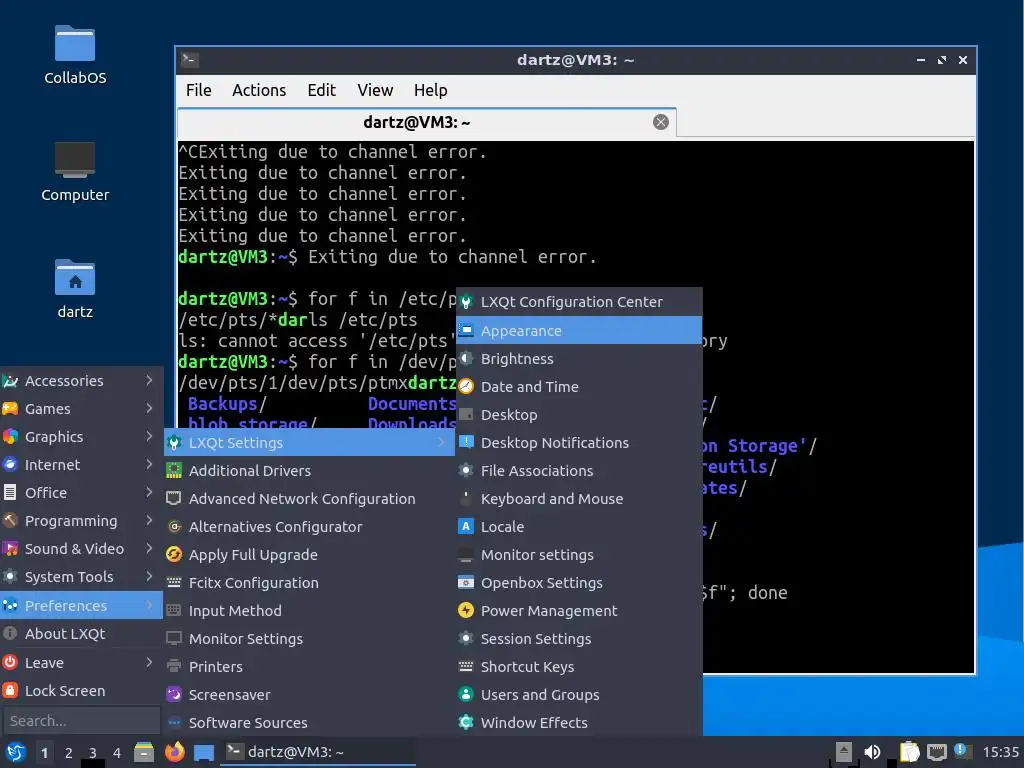Image resolution: width=1024 pixels, height=768 pixels.
Task: Open the terminal View menu
Action: (375, 90)
